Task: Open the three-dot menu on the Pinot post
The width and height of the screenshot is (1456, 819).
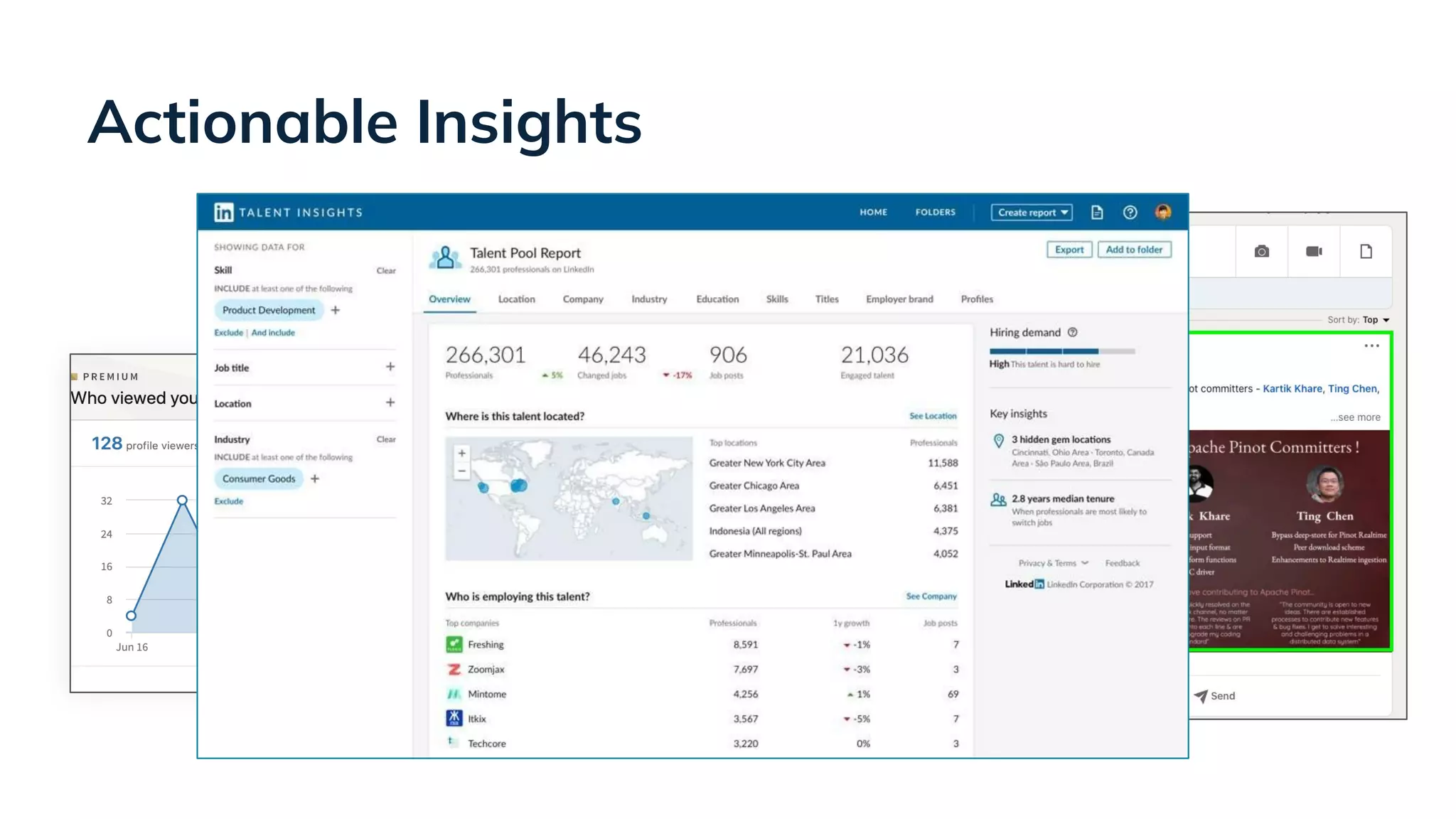Action: [1371, 346]
